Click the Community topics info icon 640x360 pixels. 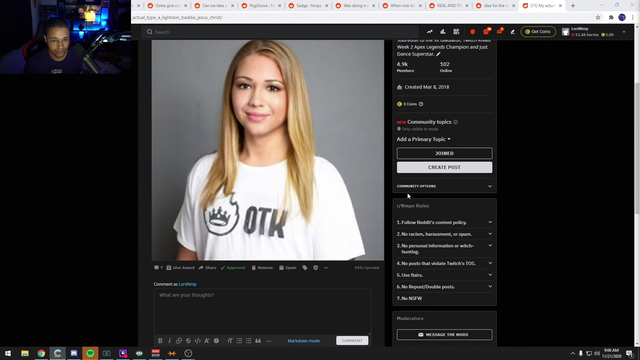click(456, 122)
